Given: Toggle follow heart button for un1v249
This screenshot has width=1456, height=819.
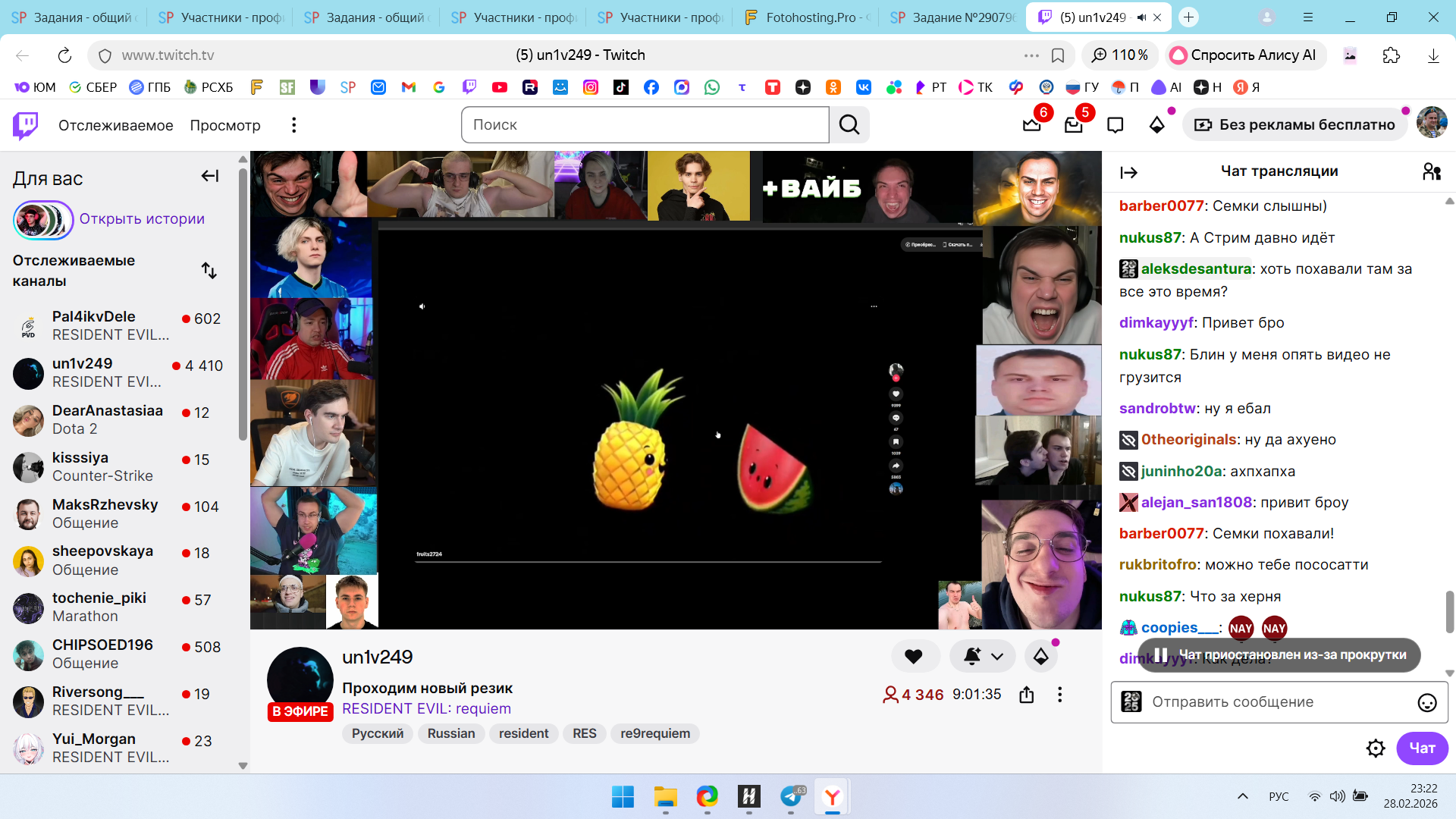Looking at the screenshot, I should click(x=914, y=657).
